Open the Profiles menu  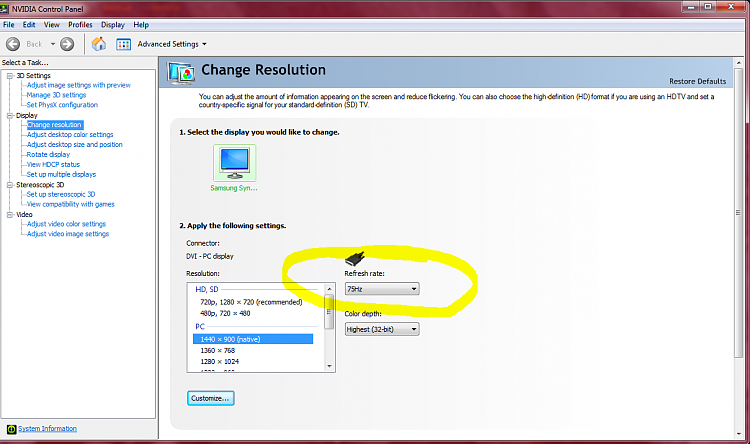80,25
